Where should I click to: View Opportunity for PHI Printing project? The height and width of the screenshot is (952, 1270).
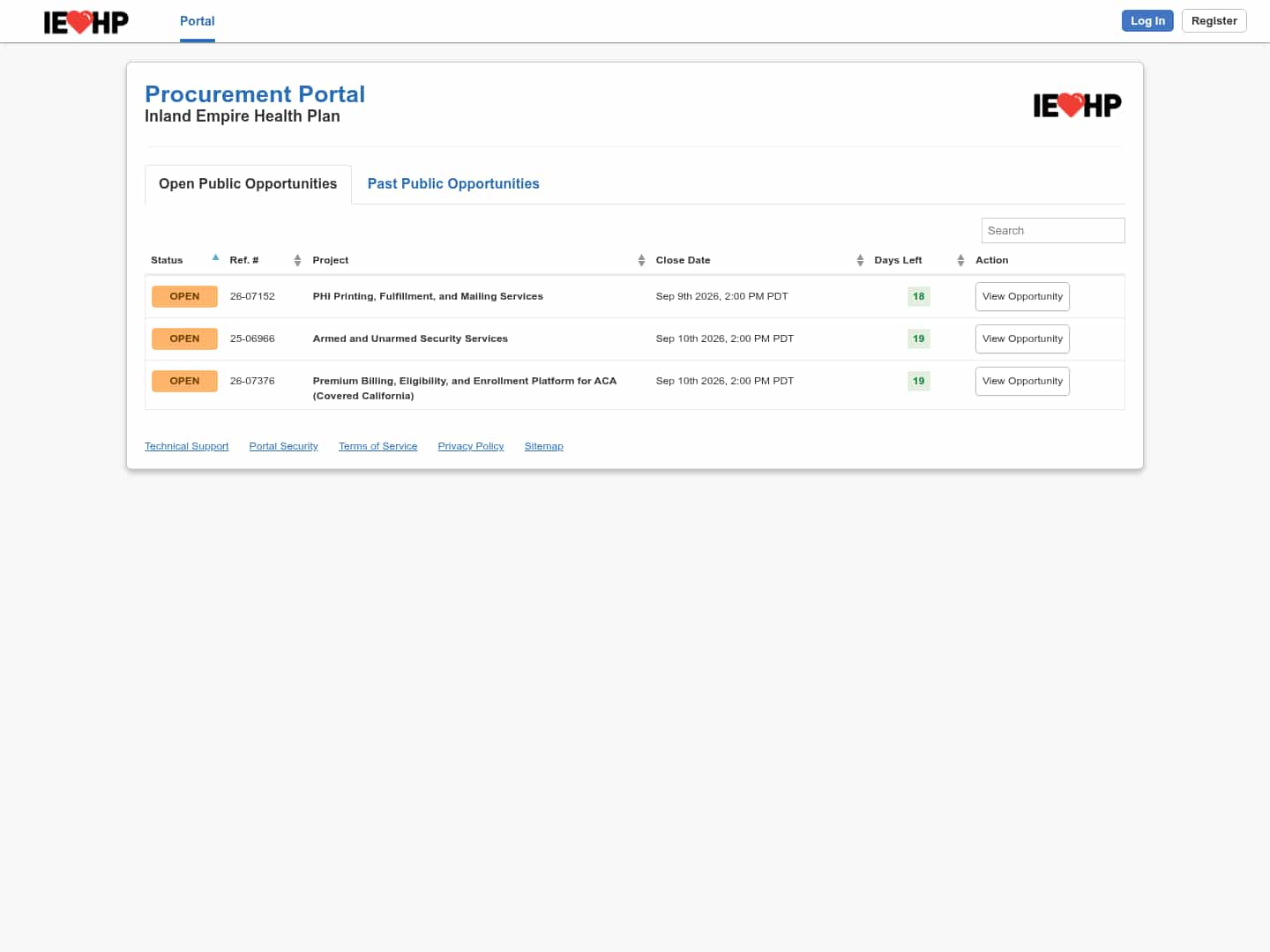pyautogui.click(x=1022, y=296)
